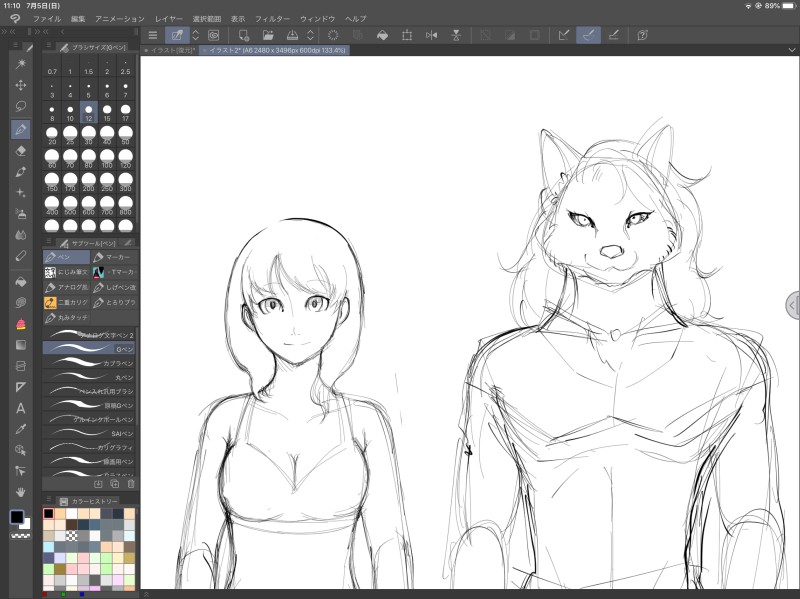Pick brush size 12 in the size palette

pos(89,112)
